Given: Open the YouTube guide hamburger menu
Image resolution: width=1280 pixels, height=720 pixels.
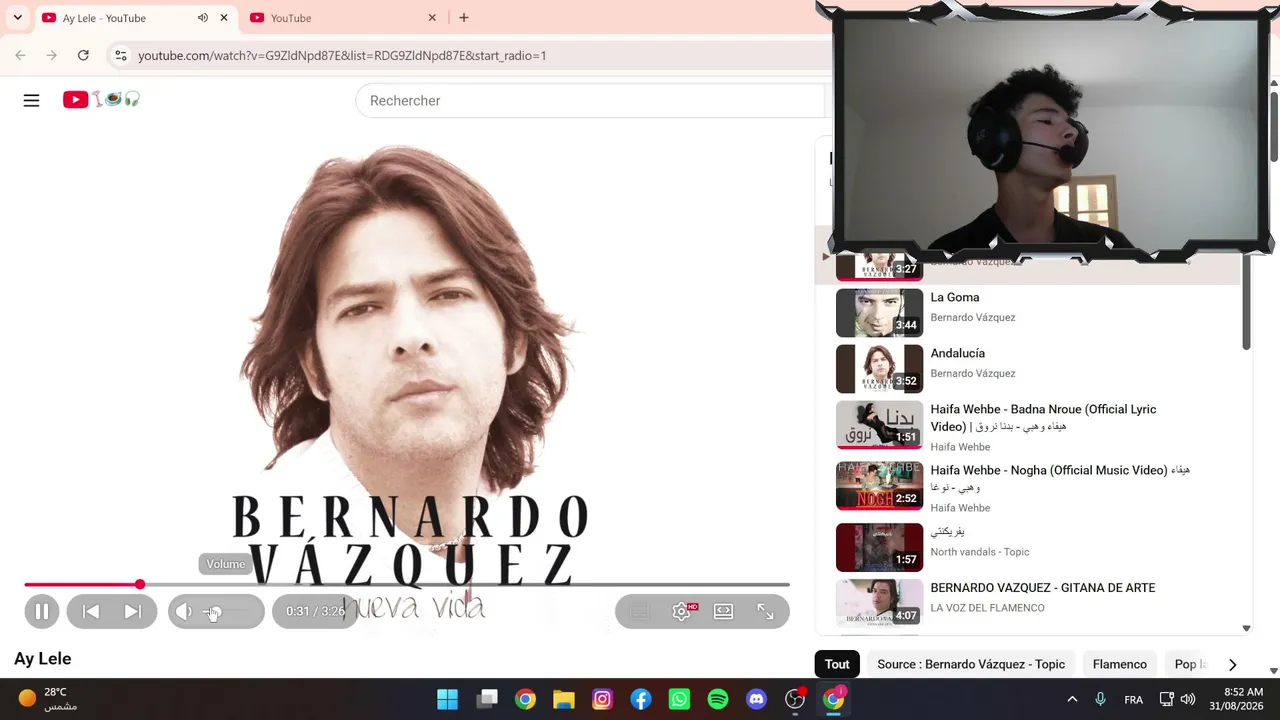Looking at the screenshot, I should pyautogui.click(x=31, y=100).
